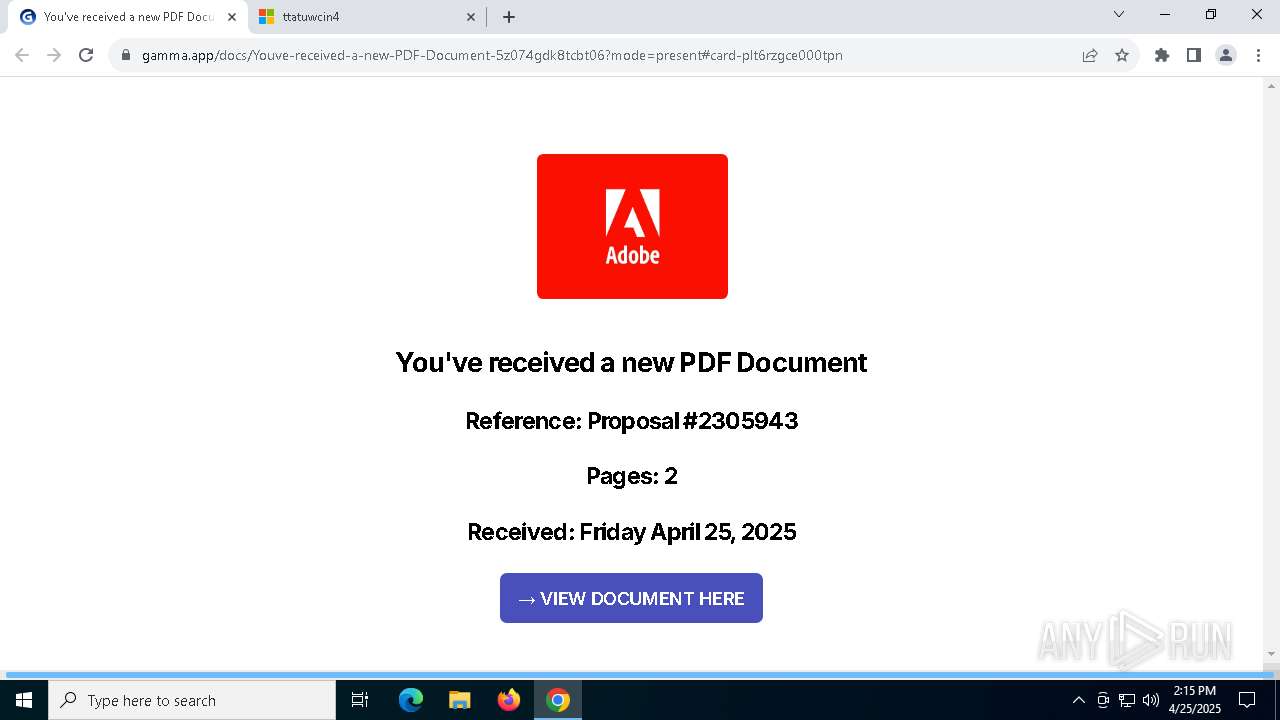Screen dimensions: 1280x720
Task: Show hidden system tray icons
Action: [1078, 700]
